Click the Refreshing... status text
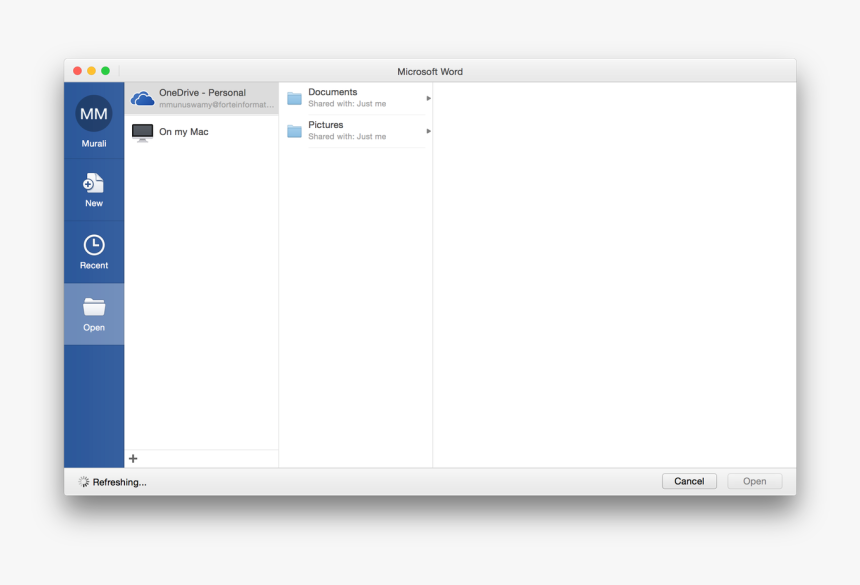 (120, 482)
